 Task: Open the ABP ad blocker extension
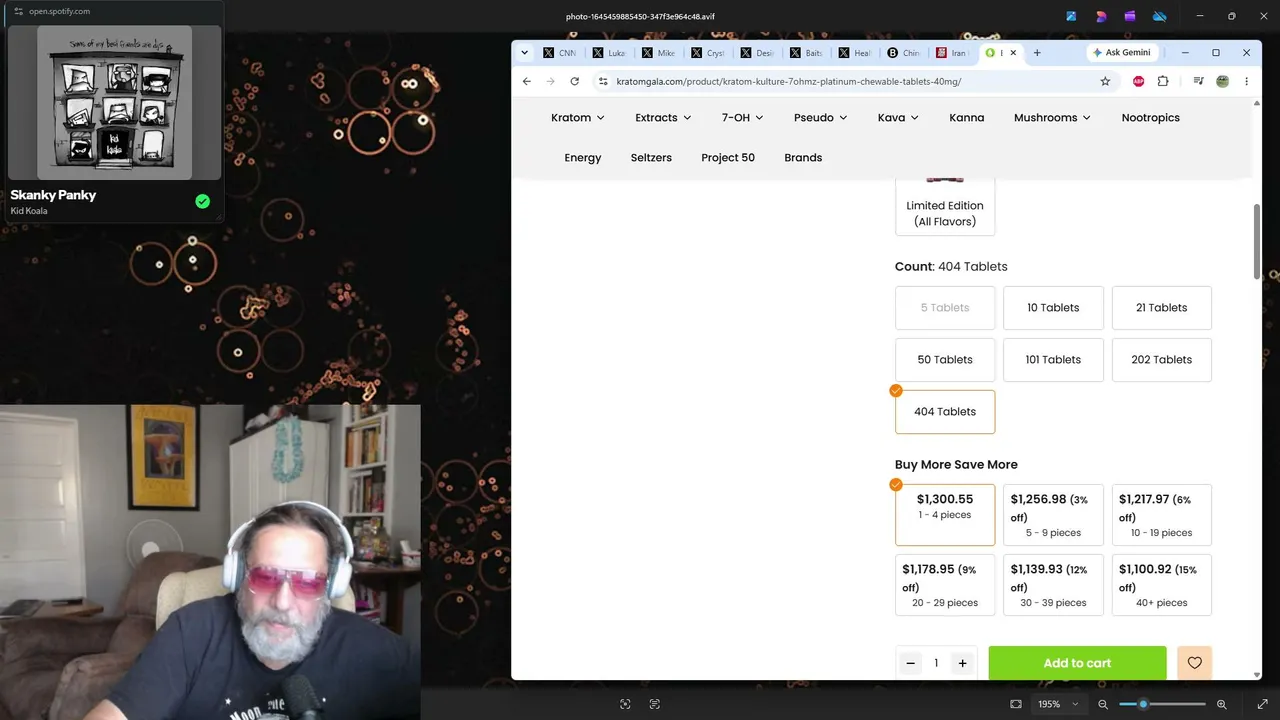point(1138,81)
